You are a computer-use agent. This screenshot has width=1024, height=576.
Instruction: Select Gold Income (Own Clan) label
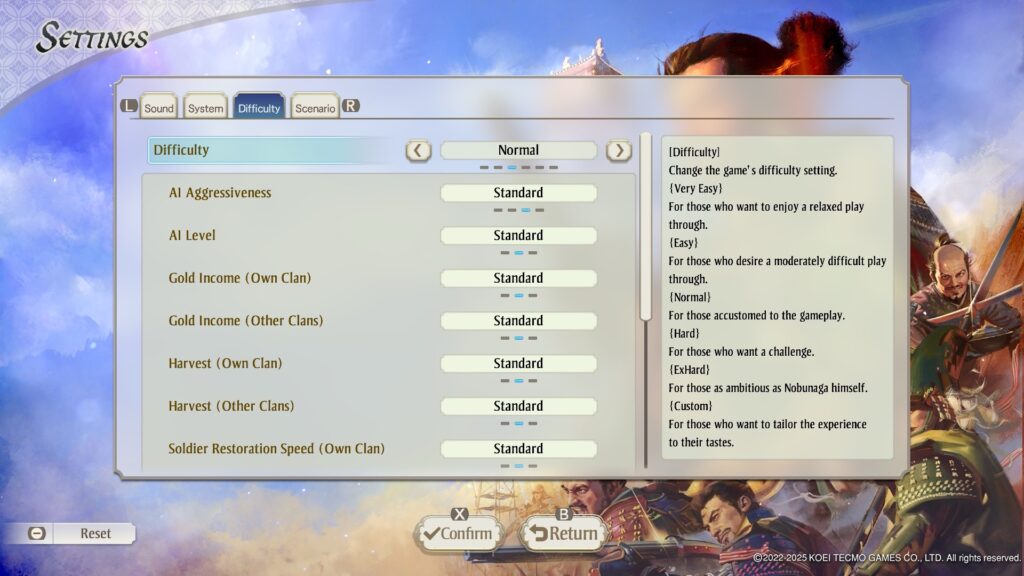[240, 278]
